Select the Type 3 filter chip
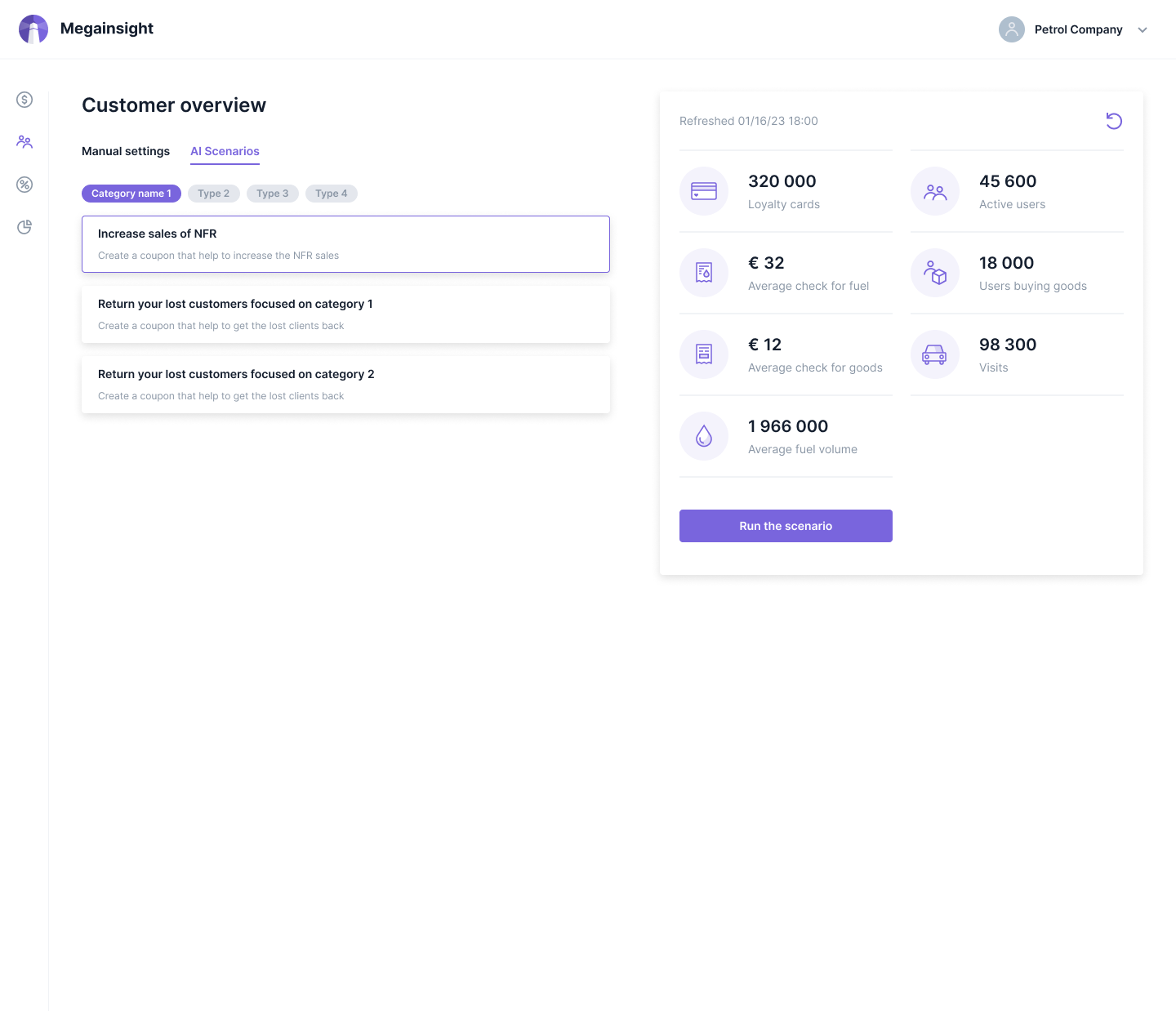Screen dimensions: 1176x1011 273,194
